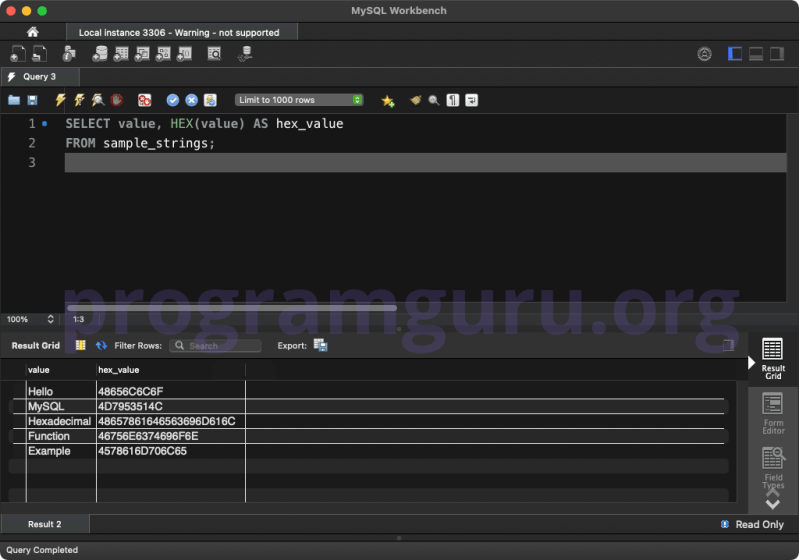The width and height of the screenshot is (799, 560).
Task: Open the inspector for selected object
Action: tap(69, 54)
